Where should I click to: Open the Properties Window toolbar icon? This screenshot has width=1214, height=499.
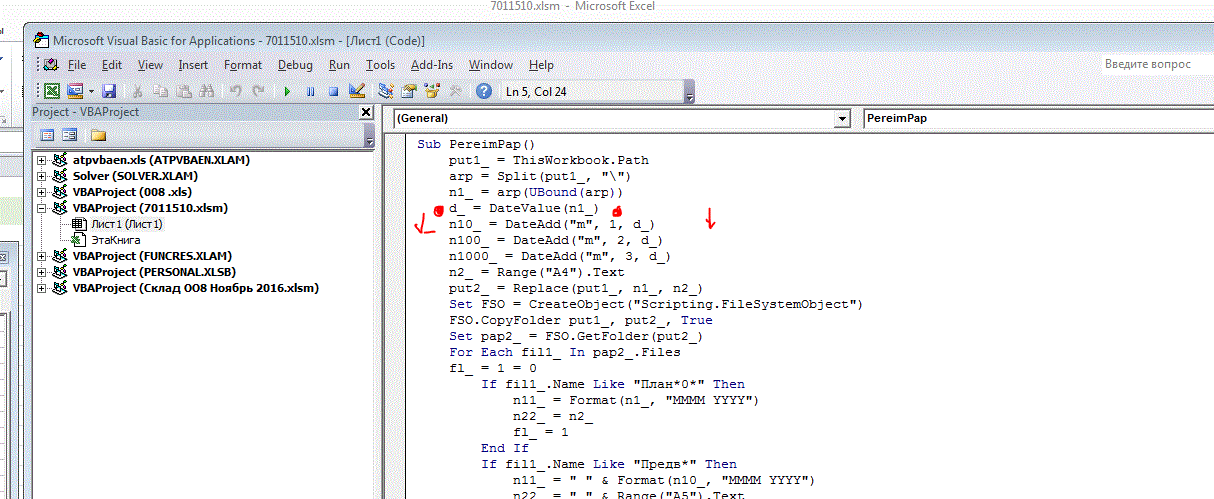tap(409, 91)
